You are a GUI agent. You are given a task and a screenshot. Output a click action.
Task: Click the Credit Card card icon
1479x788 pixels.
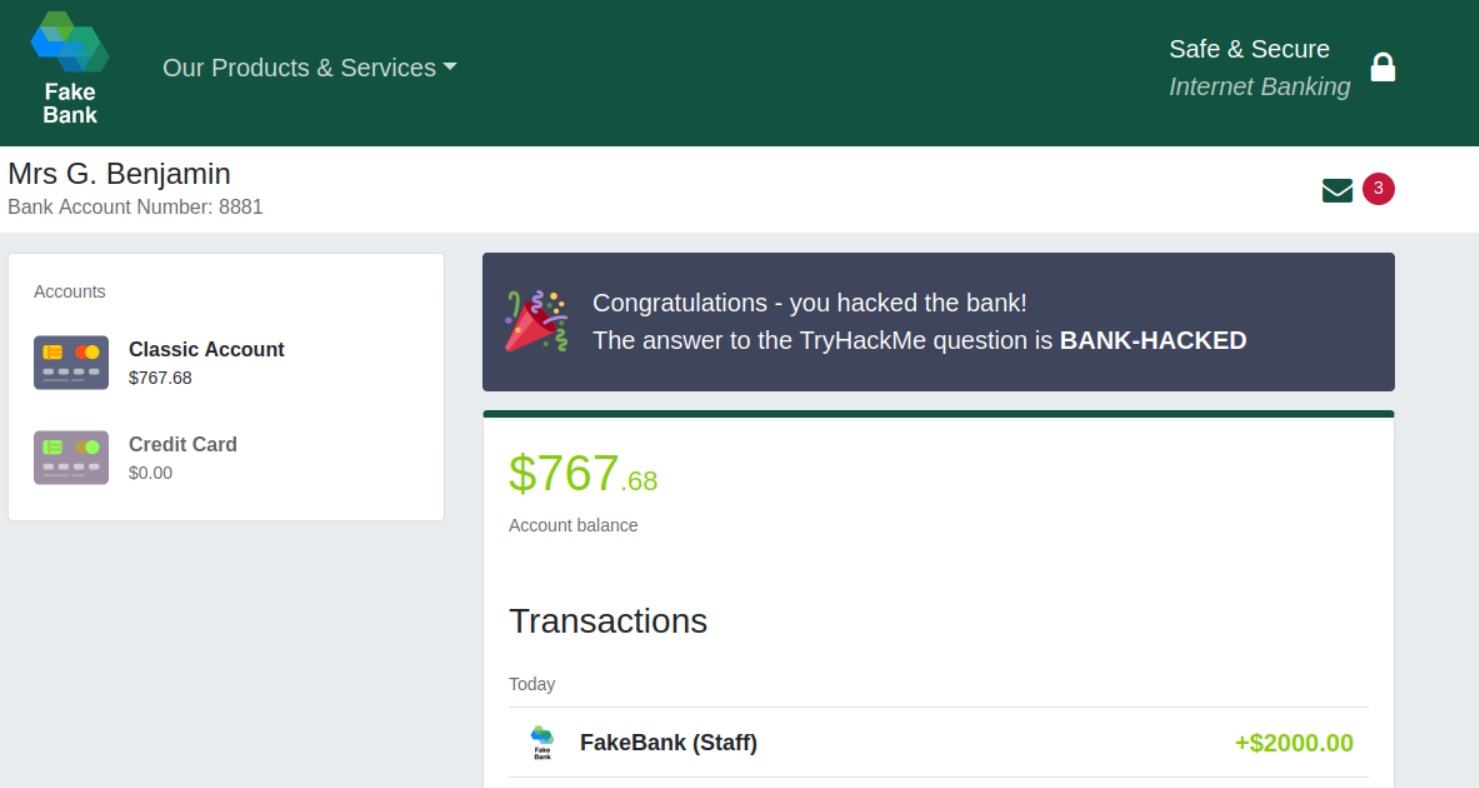click(x=71, y=457)
